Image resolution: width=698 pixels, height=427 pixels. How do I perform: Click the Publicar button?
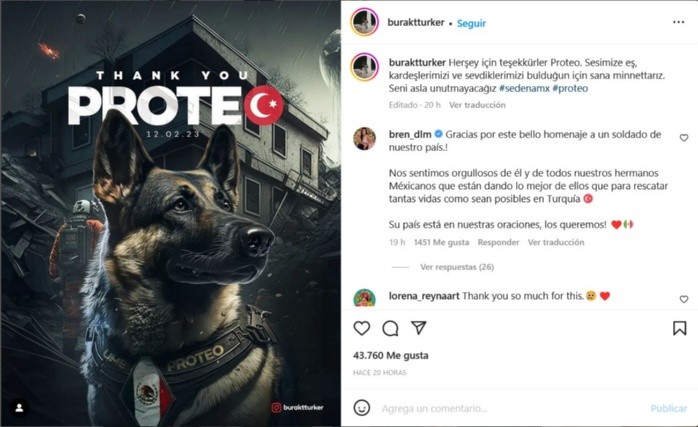(x=669, y=408)
